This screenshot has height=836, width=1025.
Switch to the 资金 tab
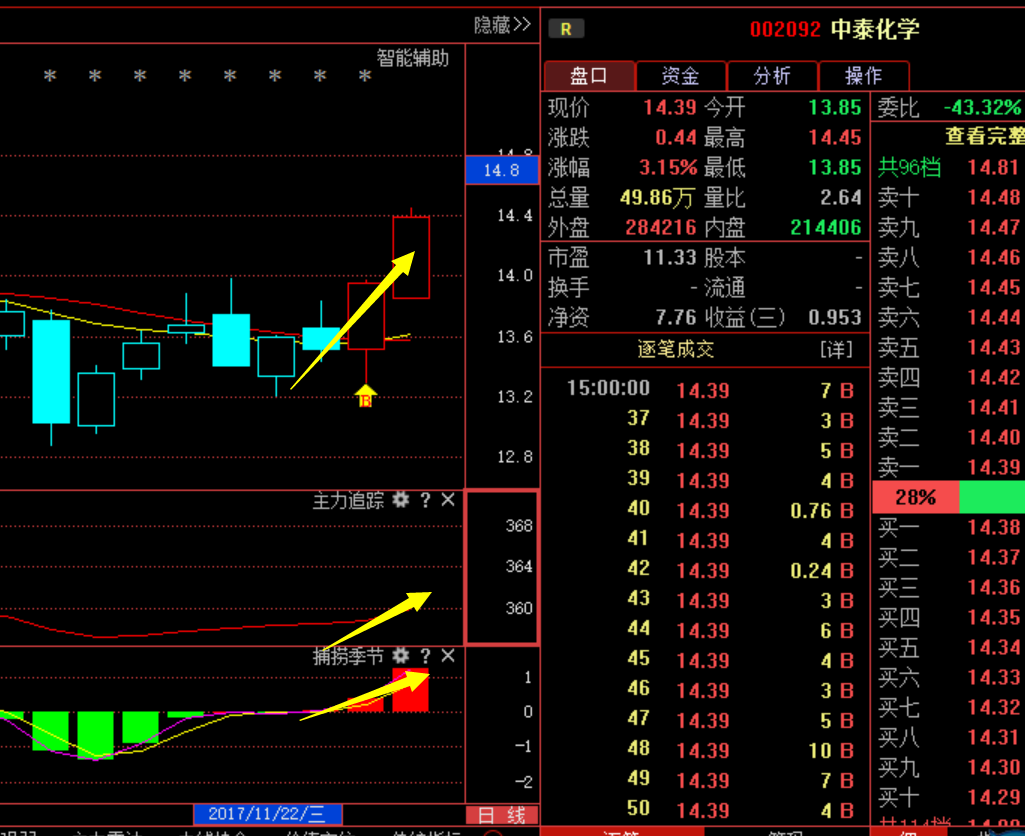[x=680, y=76]
